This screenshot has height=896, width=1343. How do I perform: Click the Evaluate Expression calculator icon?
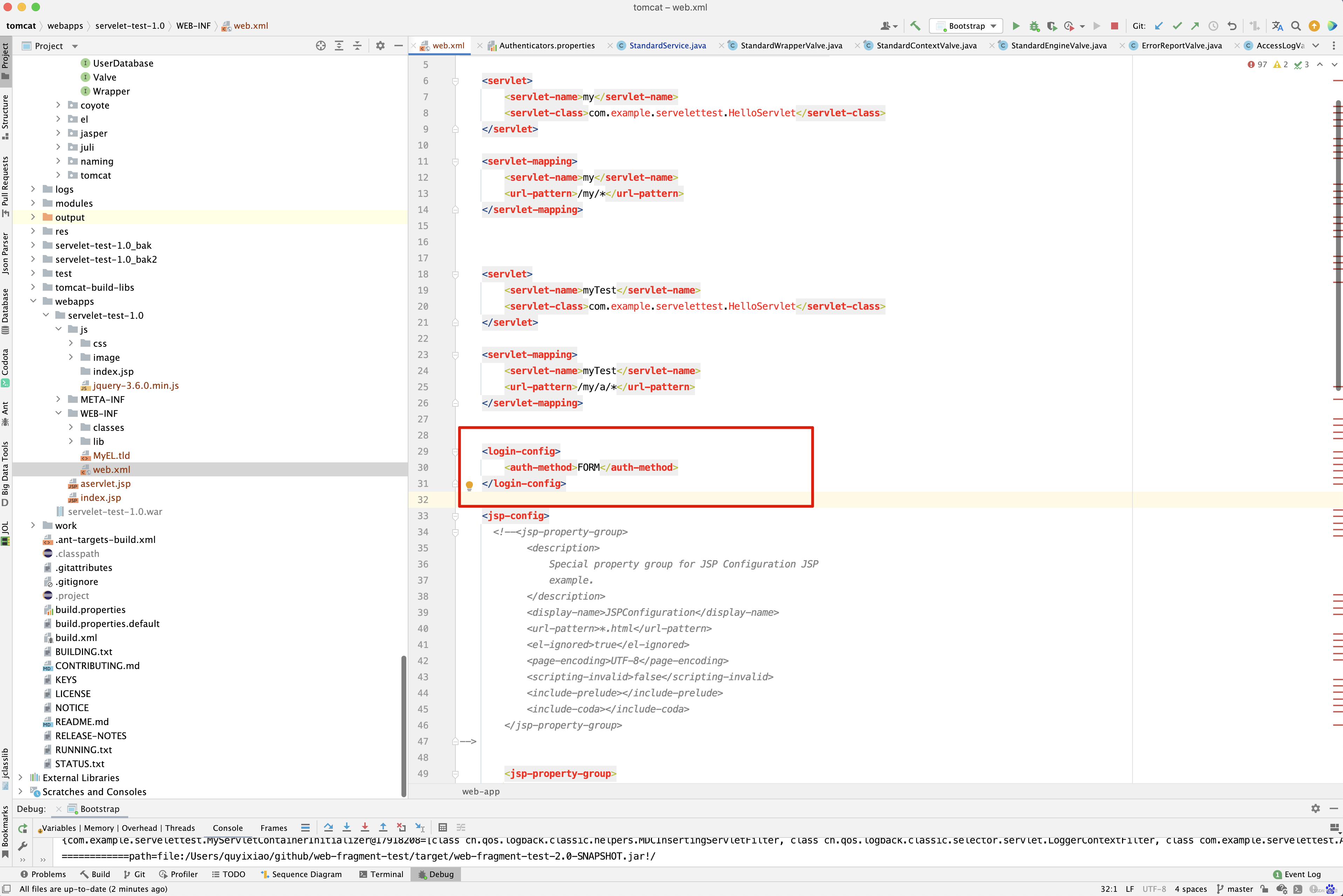[x=442, y=827]
